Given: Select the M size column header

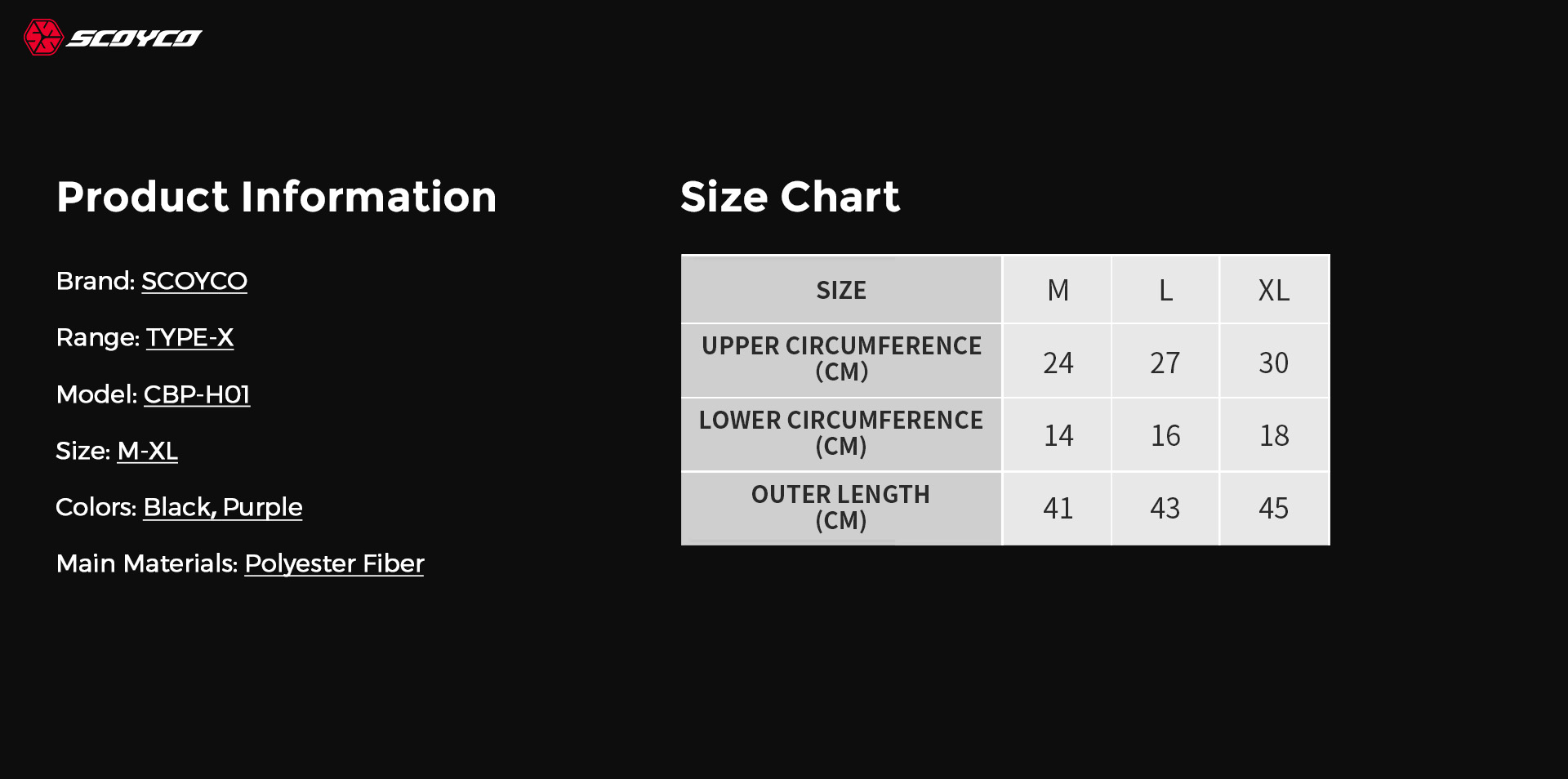Looking at the screenshot, I should (1058, 290).
